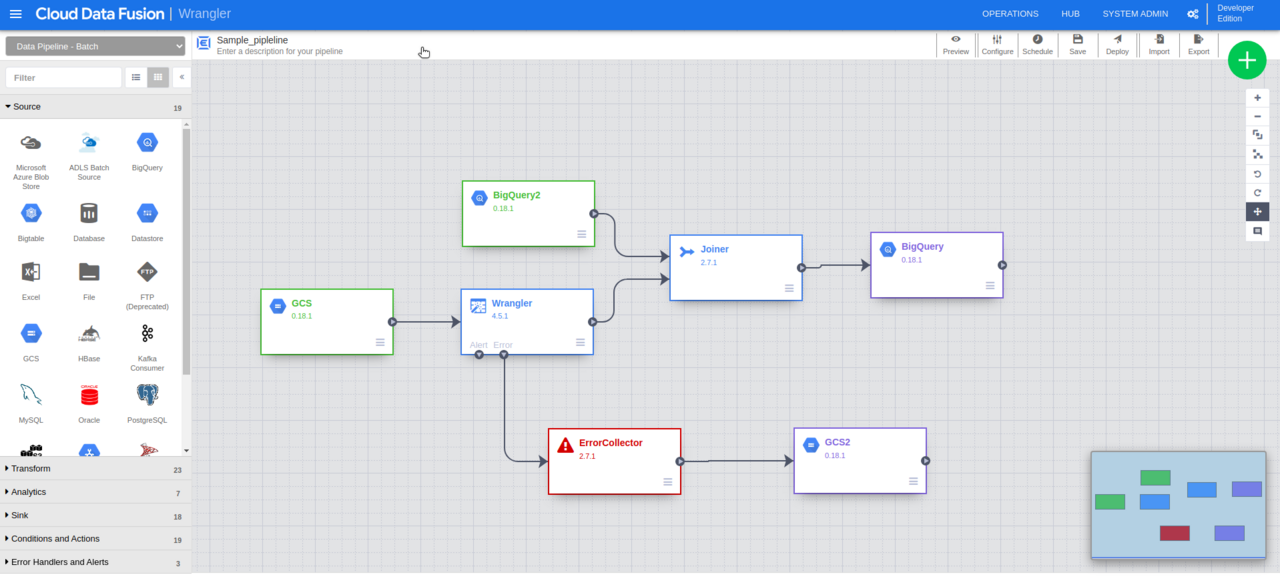Undo the last canvas action
The image size is (1280, 579).
point(1258,174)
